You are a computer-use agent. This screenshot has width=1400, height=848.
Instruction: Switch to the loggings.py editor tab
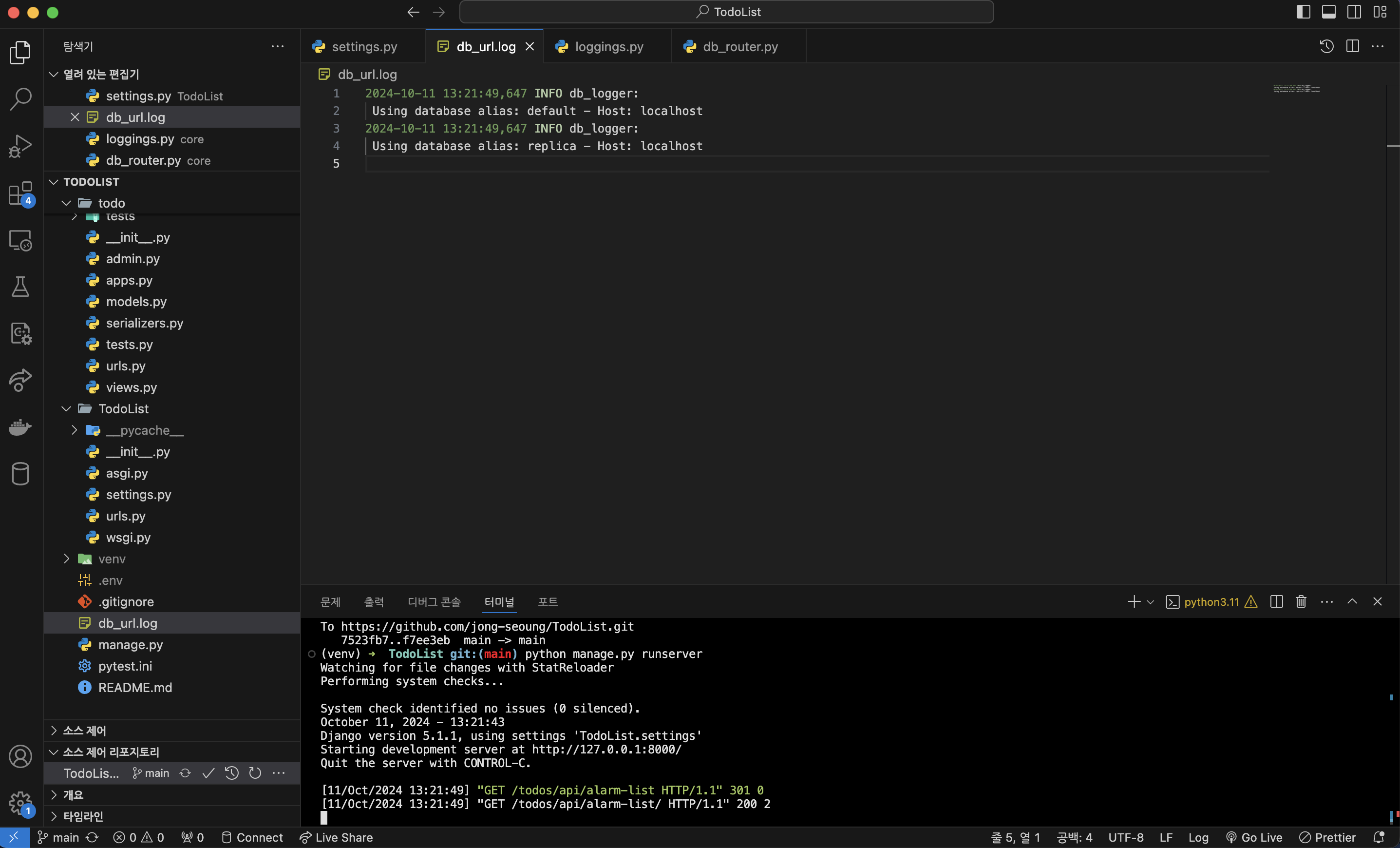(608, 47)
